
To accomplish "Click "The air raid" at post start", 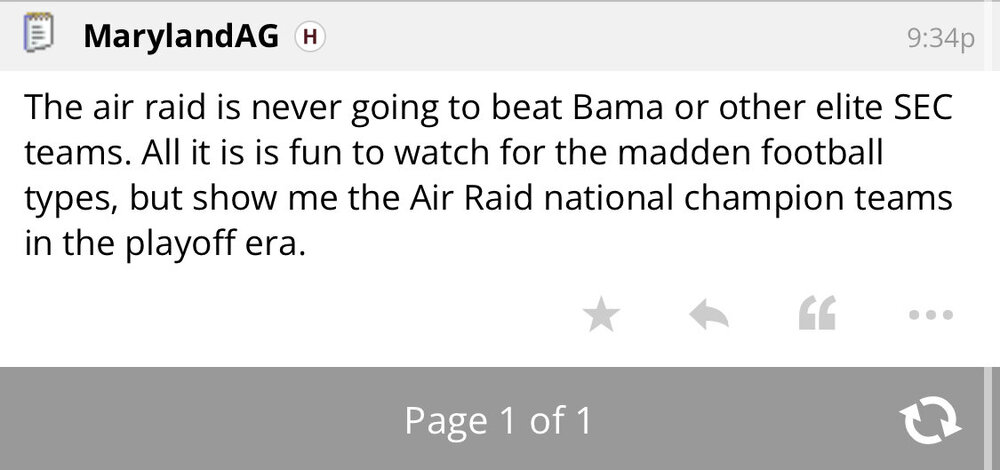I will (108, 107).
